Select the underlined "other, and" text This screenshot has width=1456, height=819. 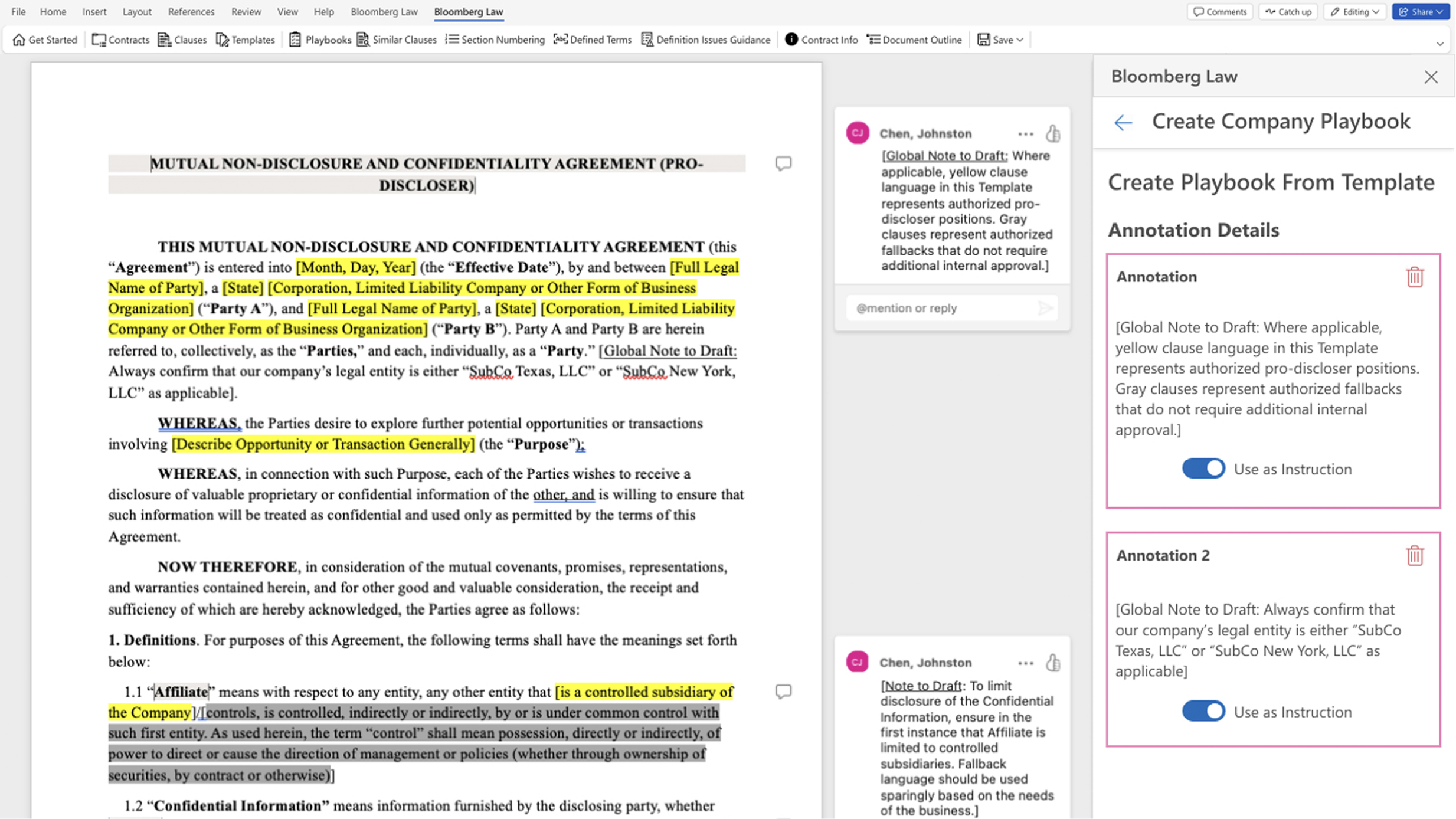click(564, 494)
